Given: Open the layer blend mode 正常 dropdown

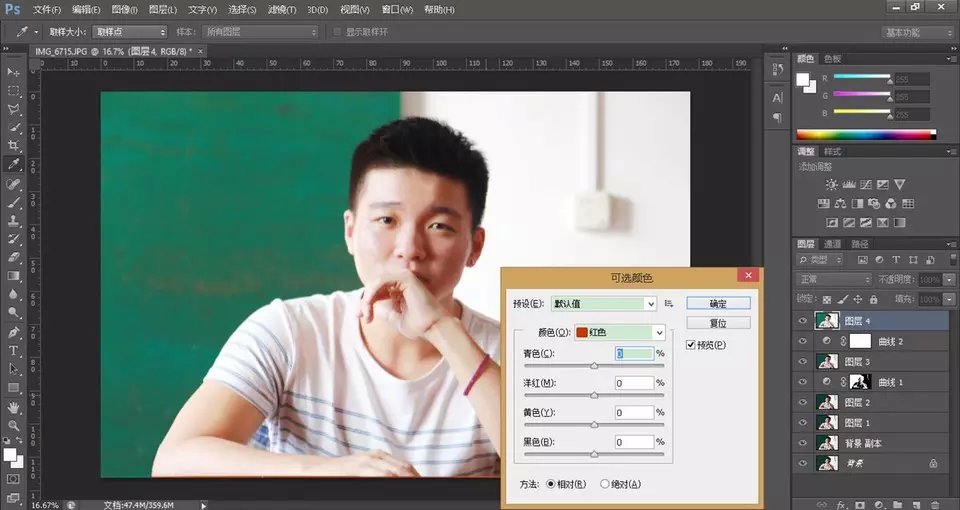Looking at the screenshot, I should [834, 279].
